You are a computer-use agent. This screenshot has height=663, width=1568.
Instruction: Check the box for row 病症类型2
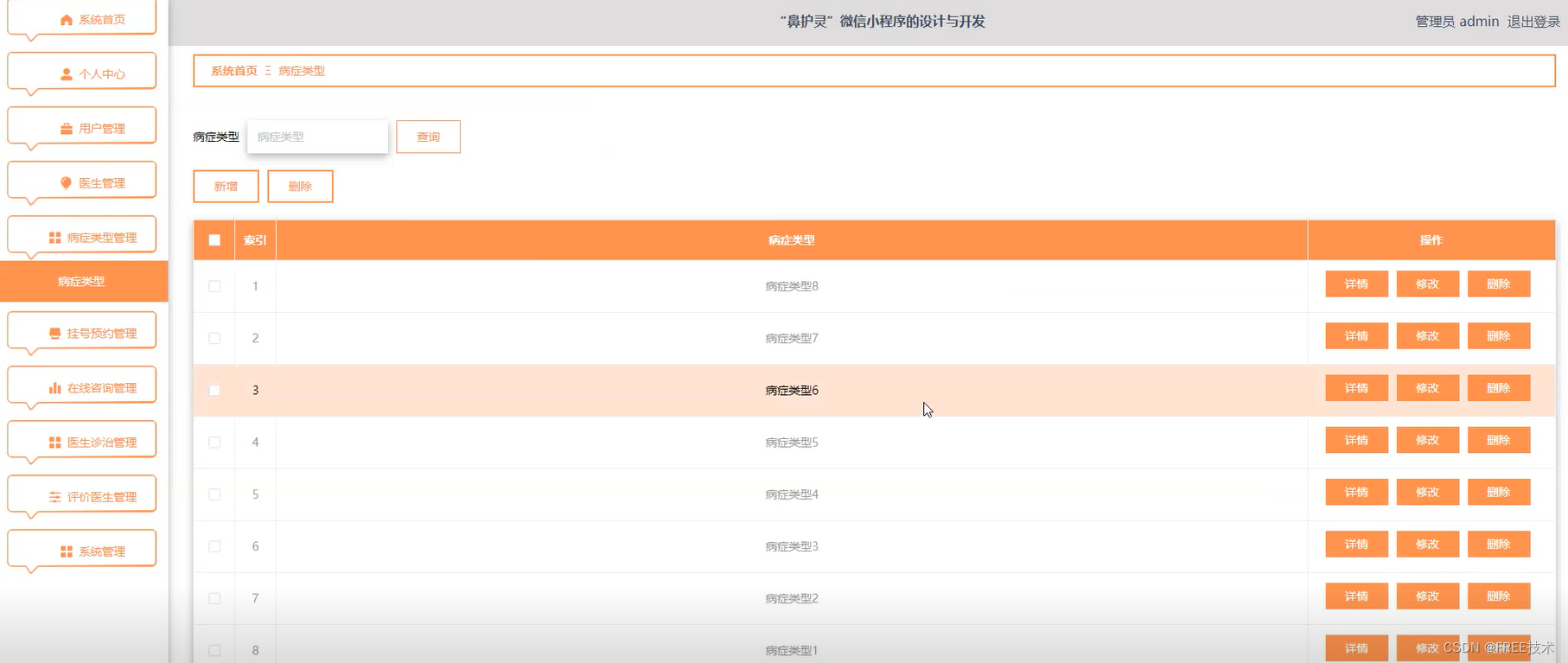coord(214,598)
